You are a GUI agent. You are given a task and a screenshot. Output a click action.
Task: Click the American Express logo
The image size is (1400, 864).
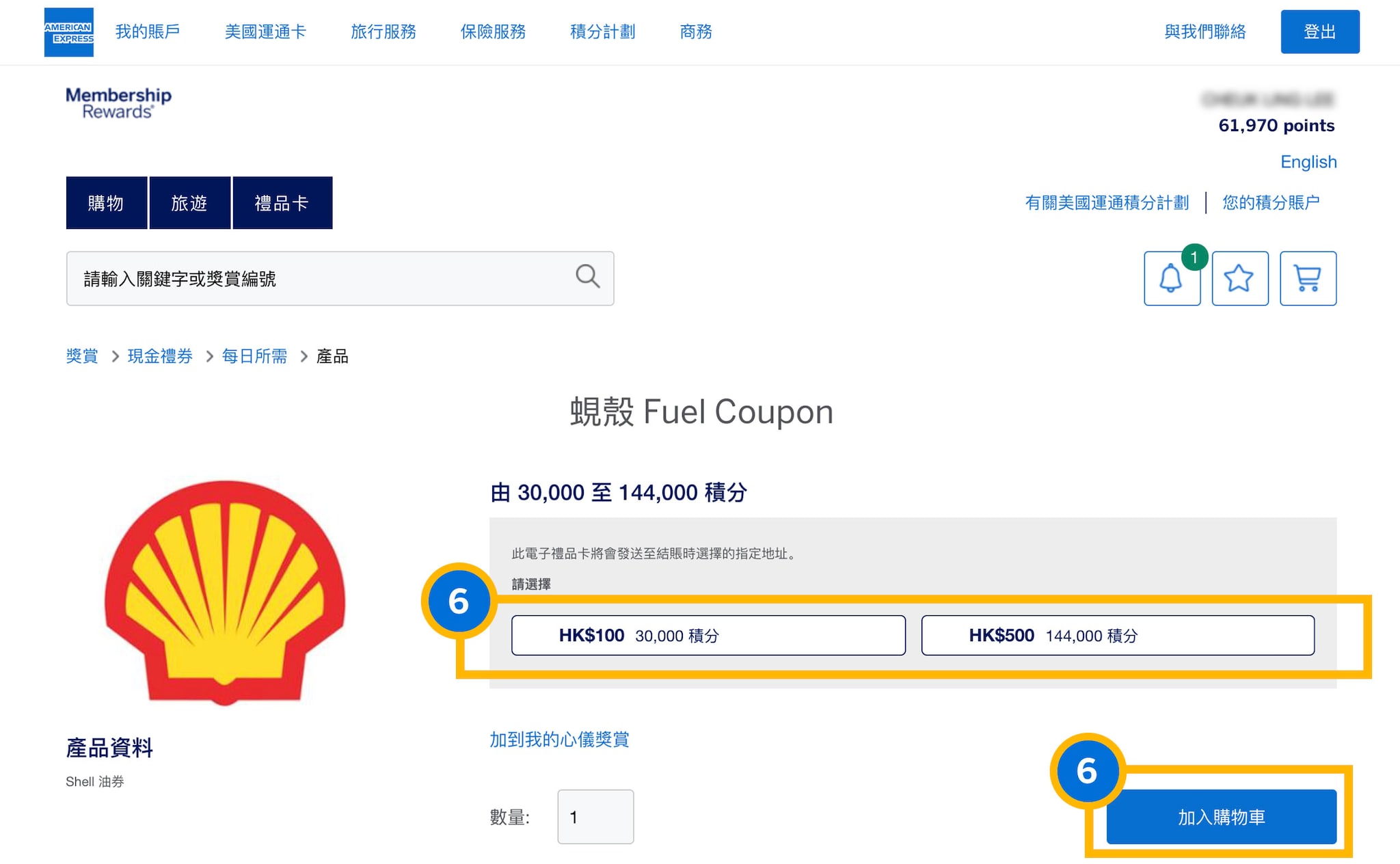pyautogui.click(x=68, y=32)
